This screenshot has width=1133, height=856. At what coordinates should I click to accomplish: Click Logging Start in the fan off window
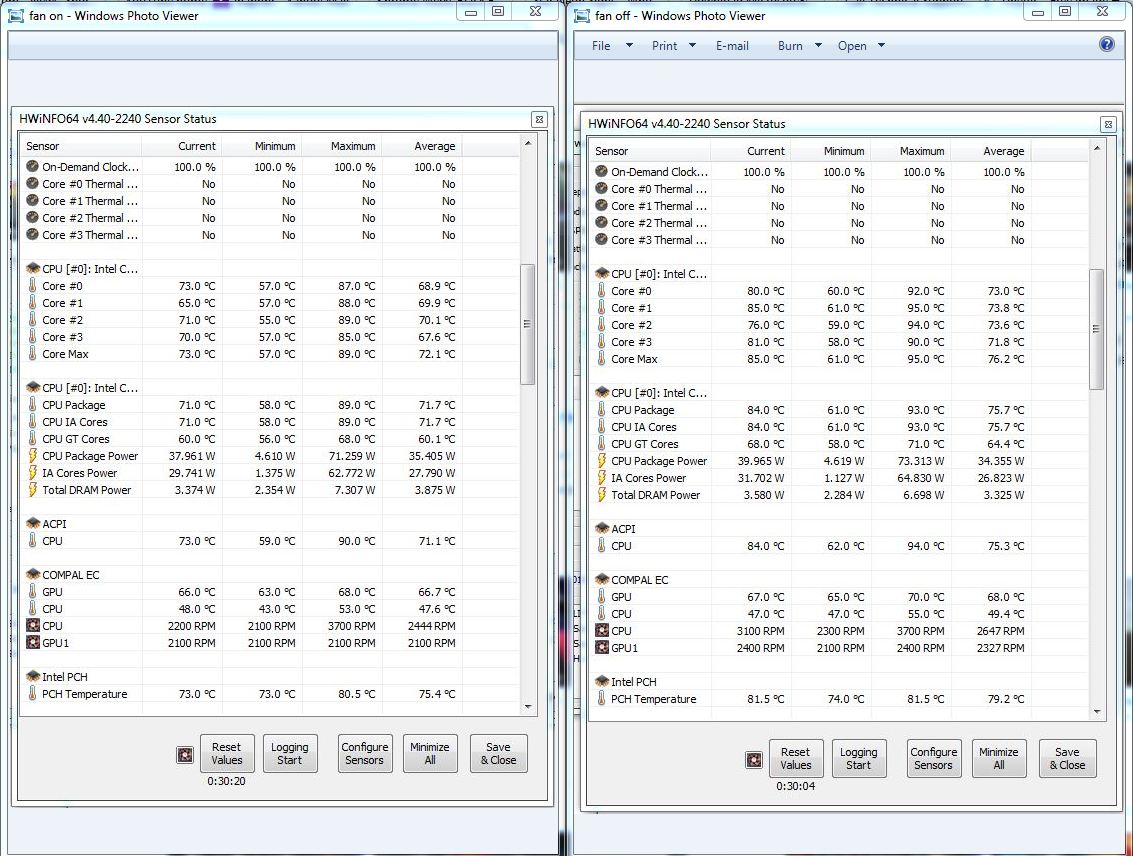[x=858, y=758]
